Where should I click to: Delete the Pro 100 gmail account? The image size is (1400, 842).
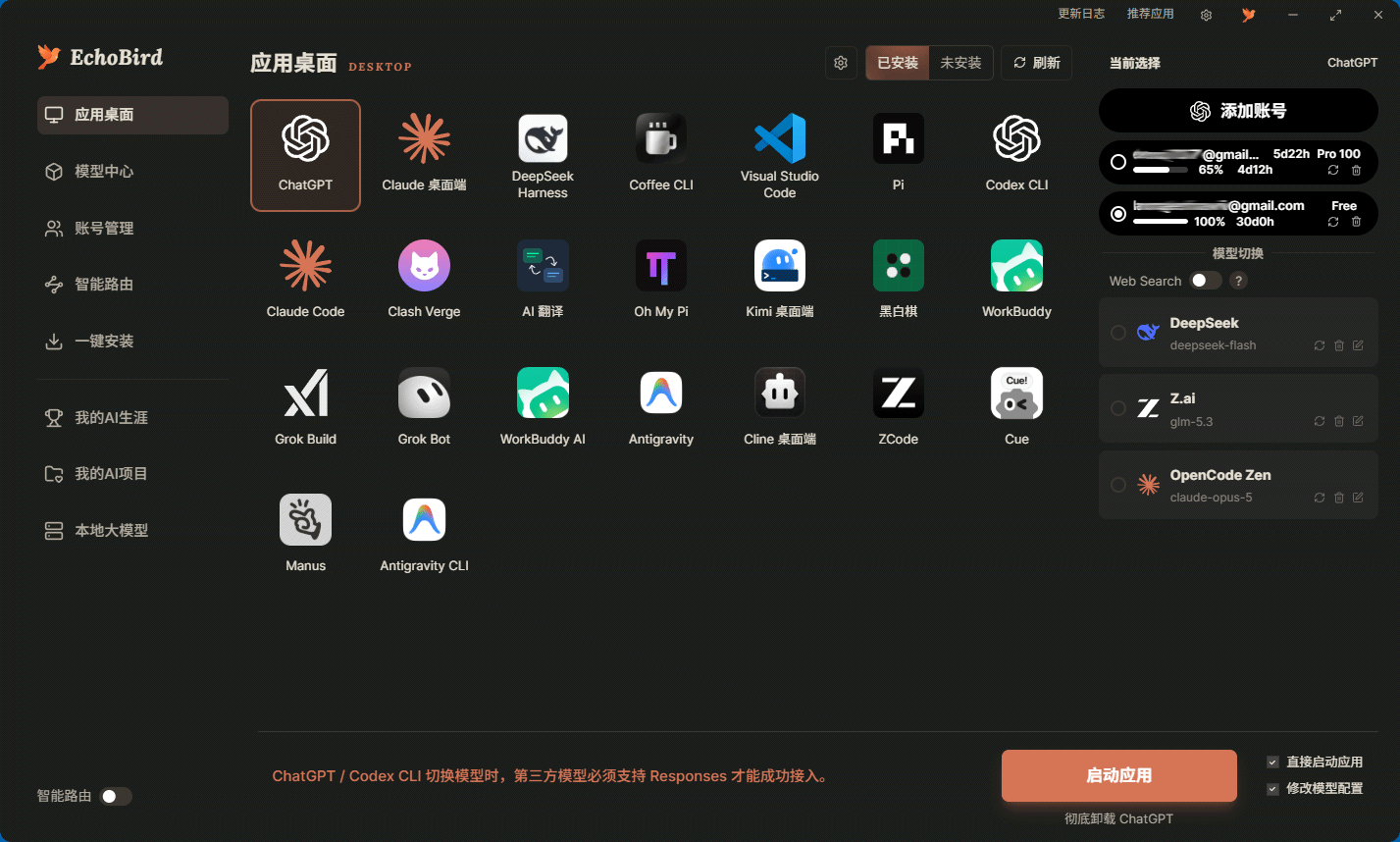pos(1357,170)
